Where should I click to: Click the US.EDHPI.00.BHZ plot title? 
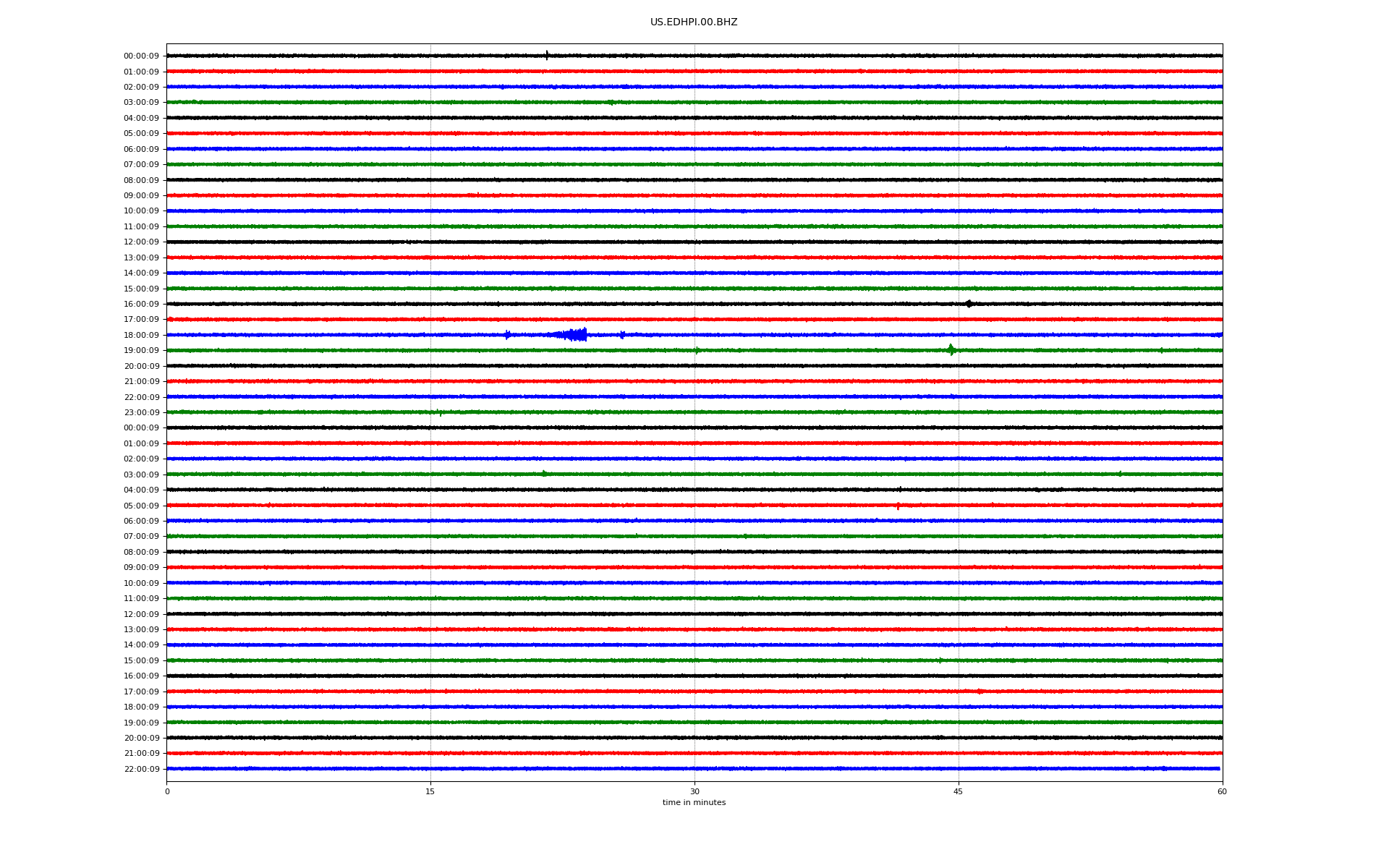pyautogui.click(x=693, y=22)
